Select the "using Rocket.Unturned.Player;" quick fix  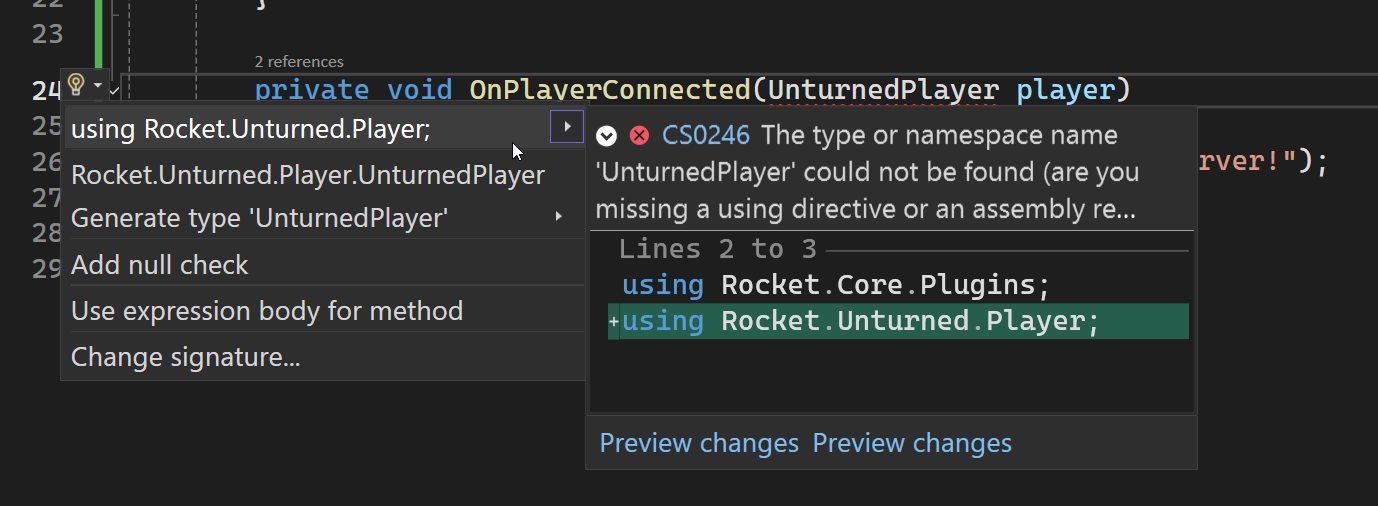pos(251,129)
